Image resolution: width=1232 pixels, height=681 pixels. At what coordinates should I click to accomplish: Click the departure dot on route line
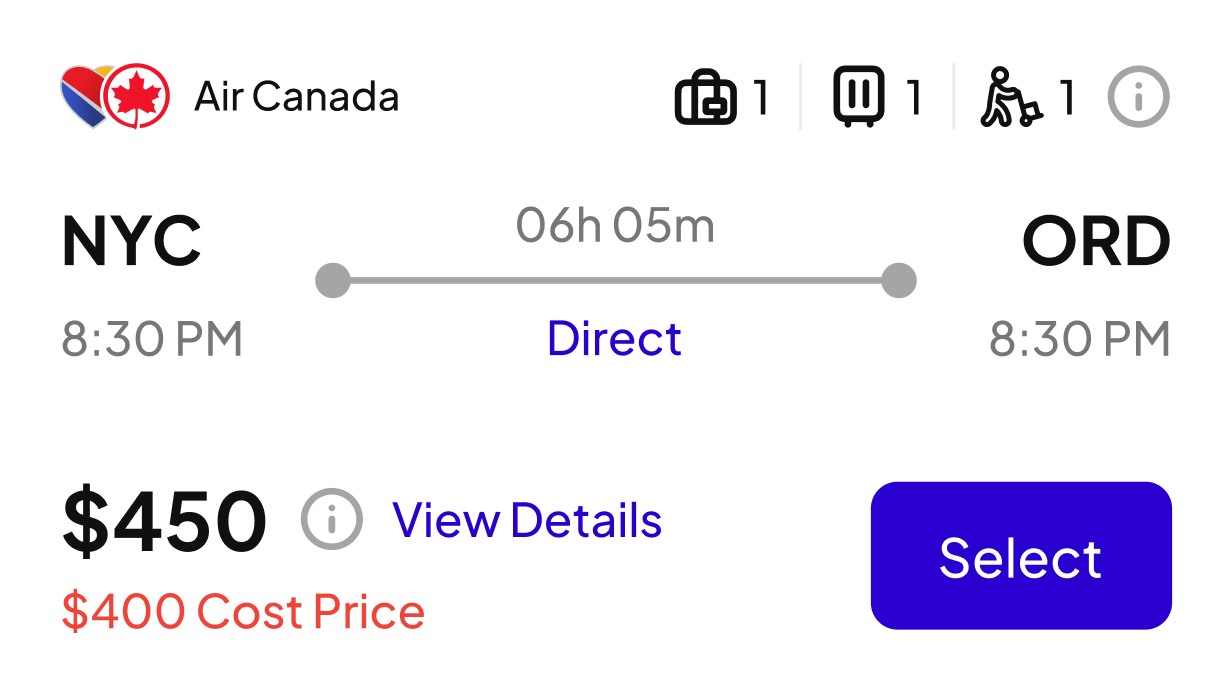[333, 280]
